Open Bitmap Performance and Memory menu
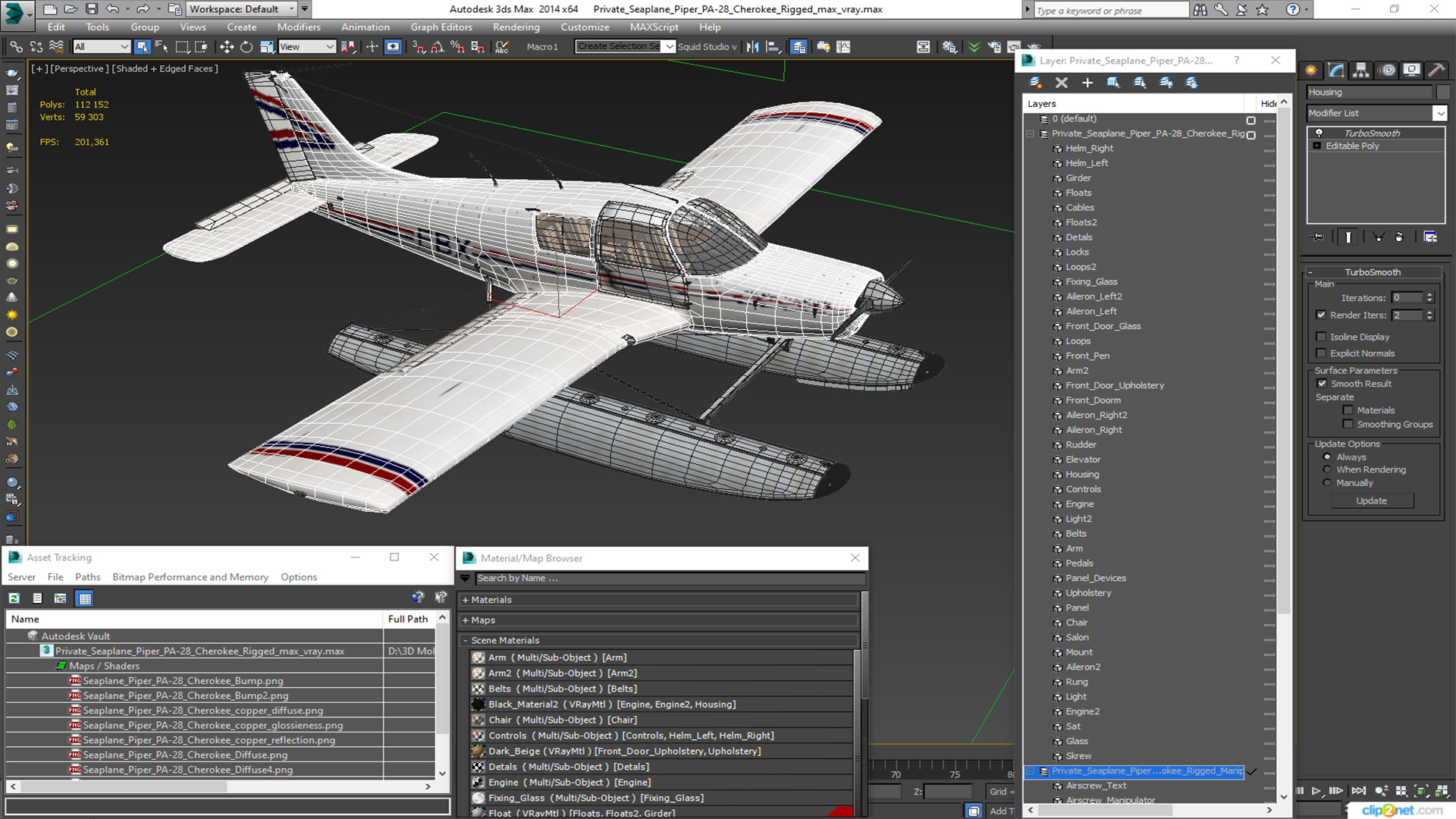This screenshot has height=819, width=1456. coord(190,577)
